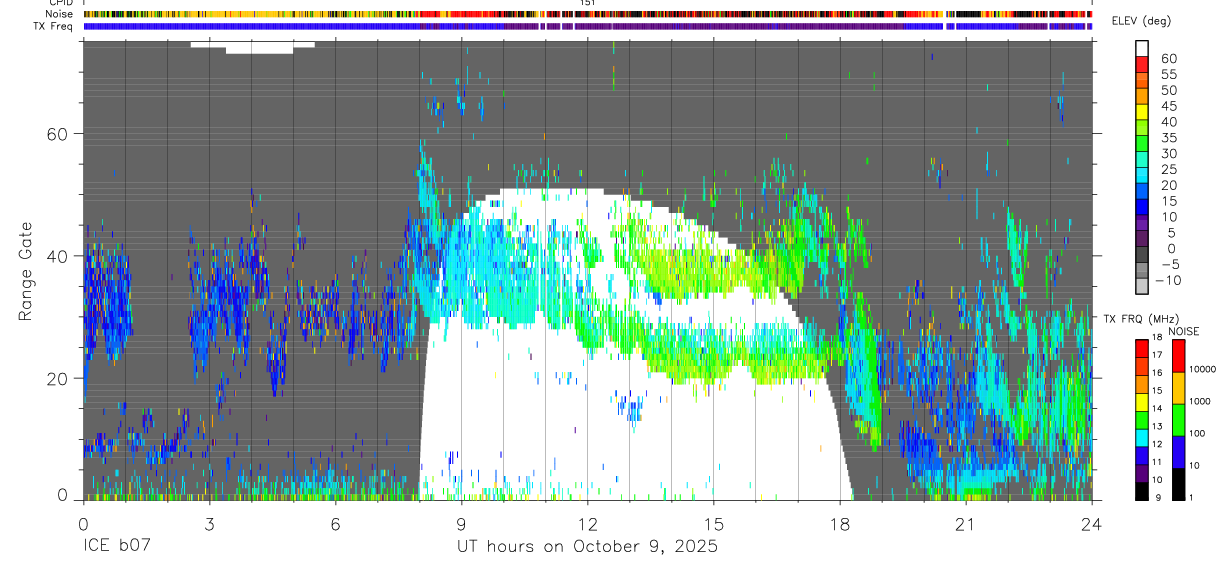Pick green 100–1000 segment in NOISE bar
1228x567 pixels.
pos(1178,420)
